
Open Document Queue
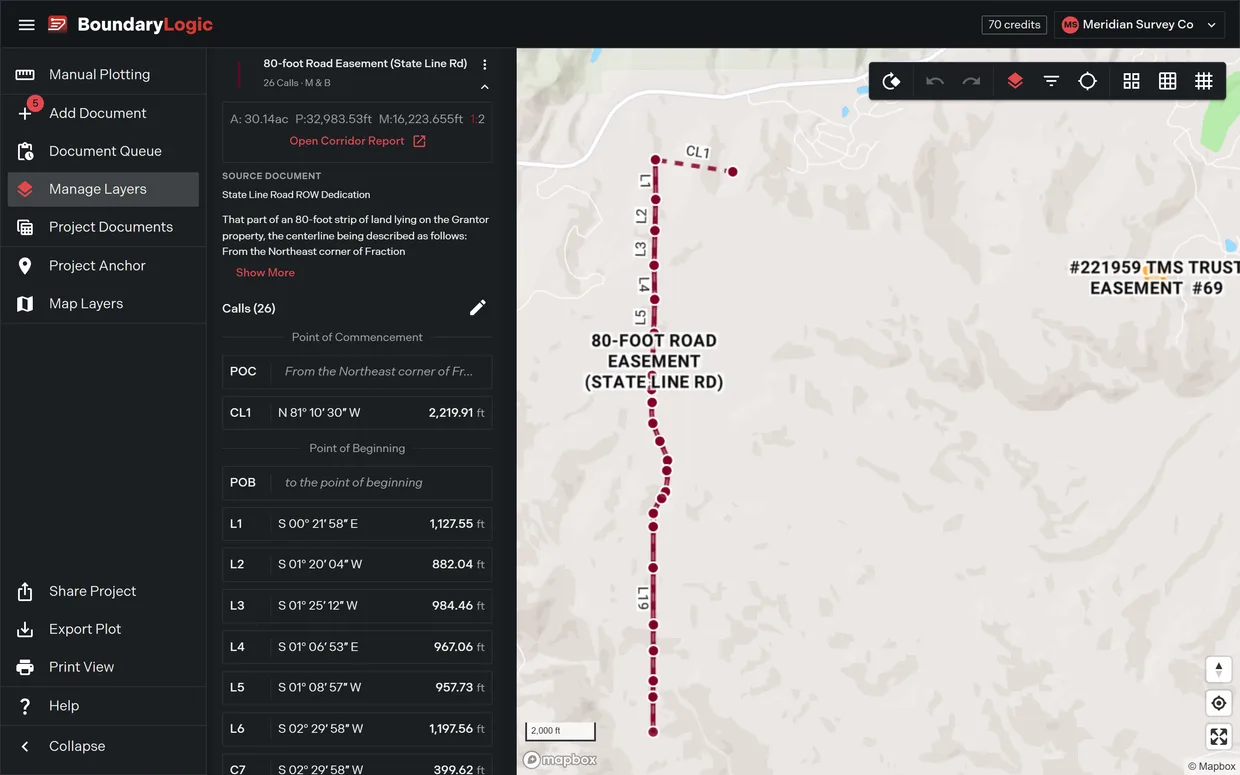coord(103,151)
